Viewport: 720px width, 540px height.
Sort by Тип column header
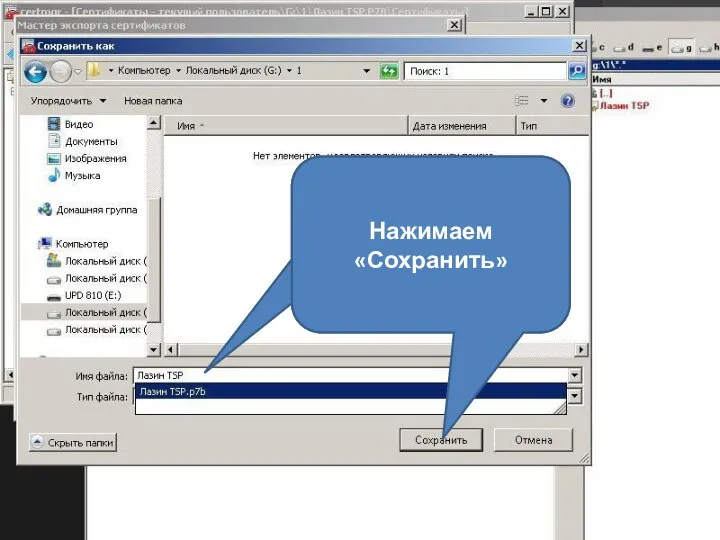click(552, 126)
